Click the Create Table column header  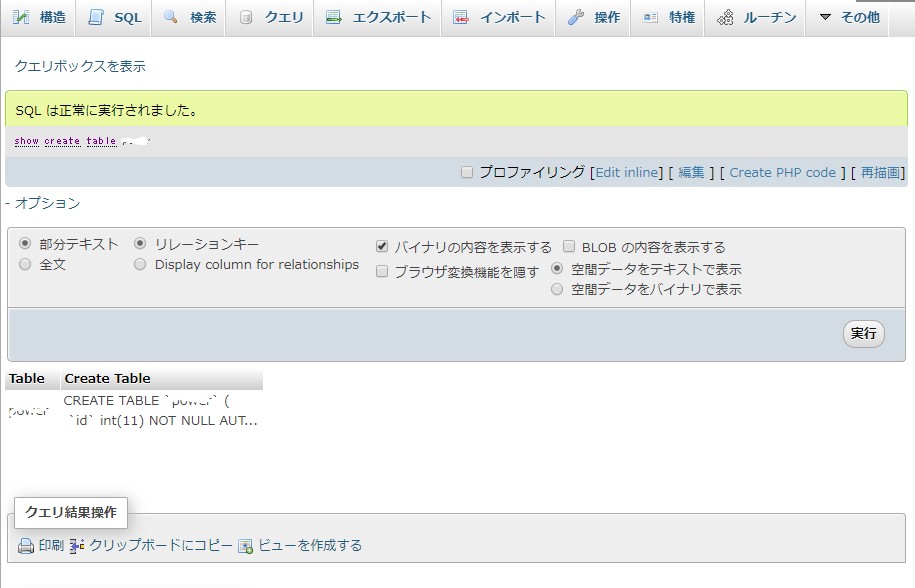click(162, 379)
